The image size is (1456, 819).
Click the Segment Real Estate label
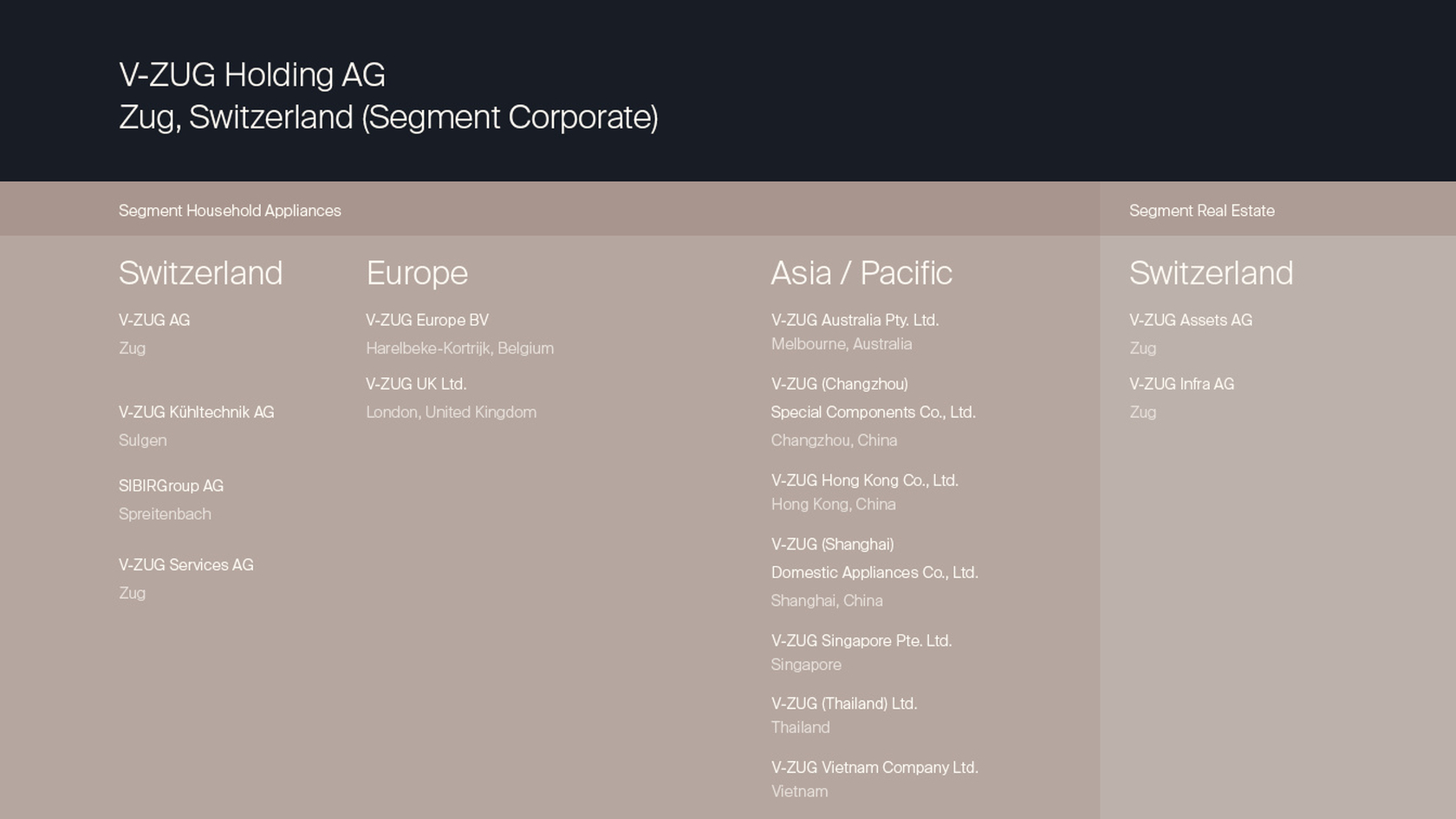tap(1201, 211)
